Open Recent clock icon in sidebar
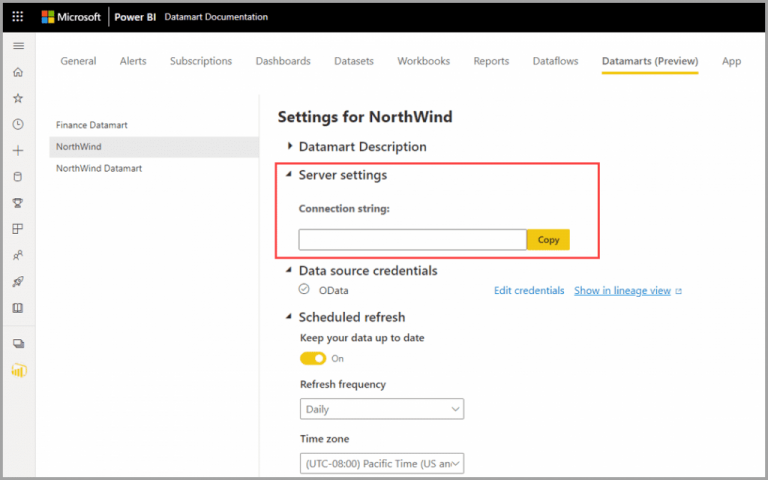768x480 pixels. tap(18, 124)
